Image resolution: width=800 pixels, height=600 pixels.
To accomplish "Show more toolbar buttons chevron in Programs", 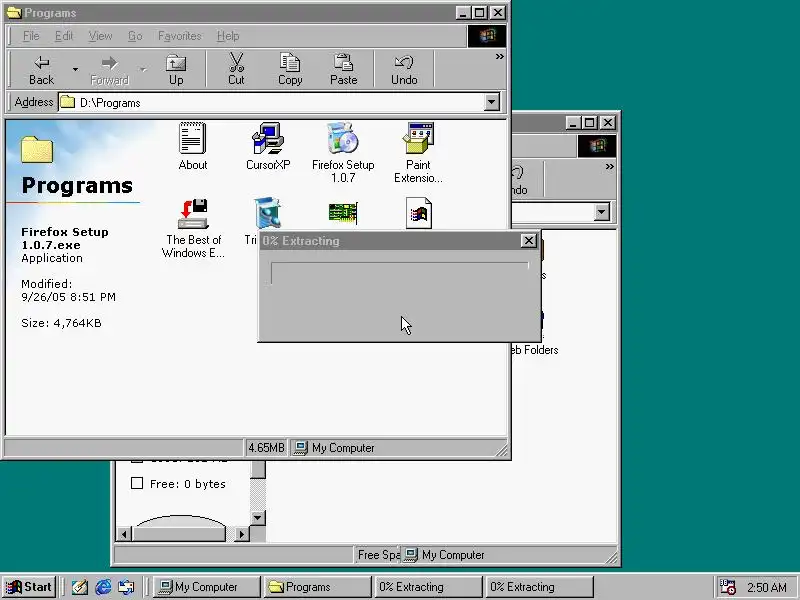I will click(x=499, y=57).
